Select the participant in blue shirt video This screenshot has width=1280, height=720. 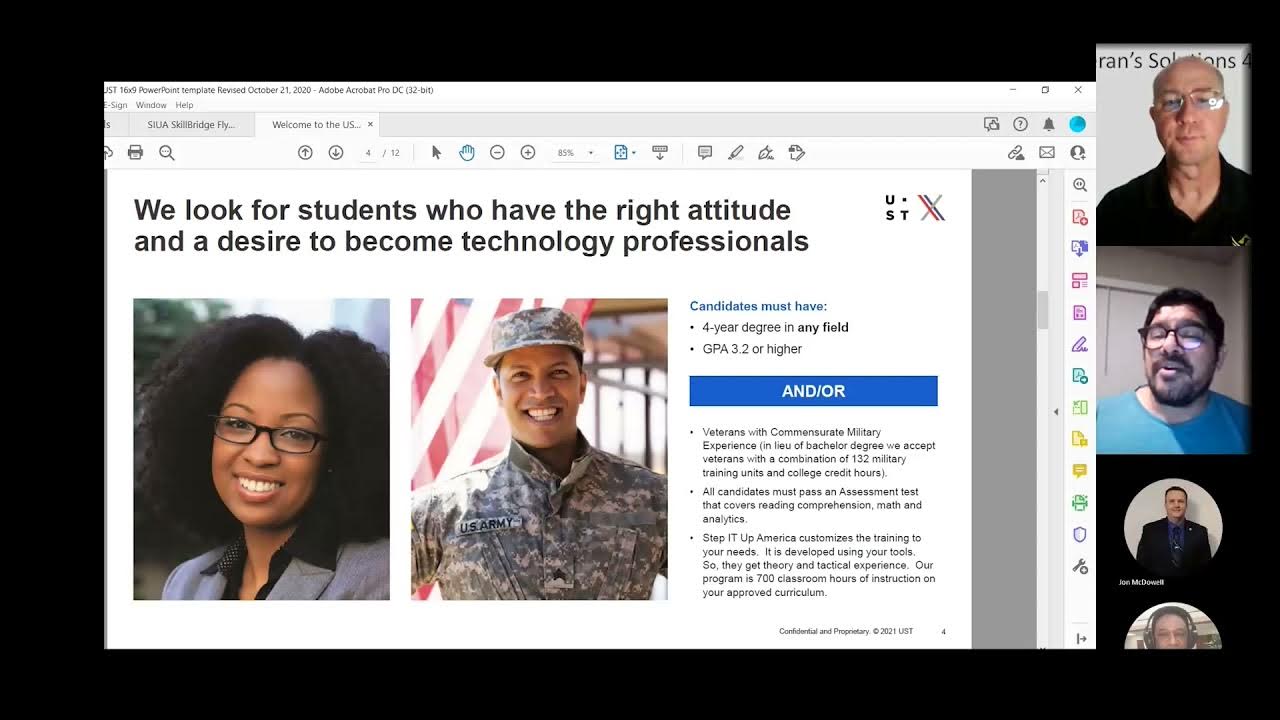click(x=1173, y=351)
